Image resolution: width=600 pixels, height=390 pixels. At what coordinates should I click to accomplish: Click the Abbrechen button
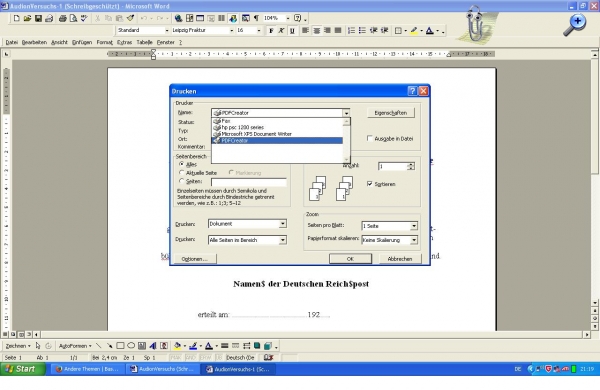click(400, 259)
